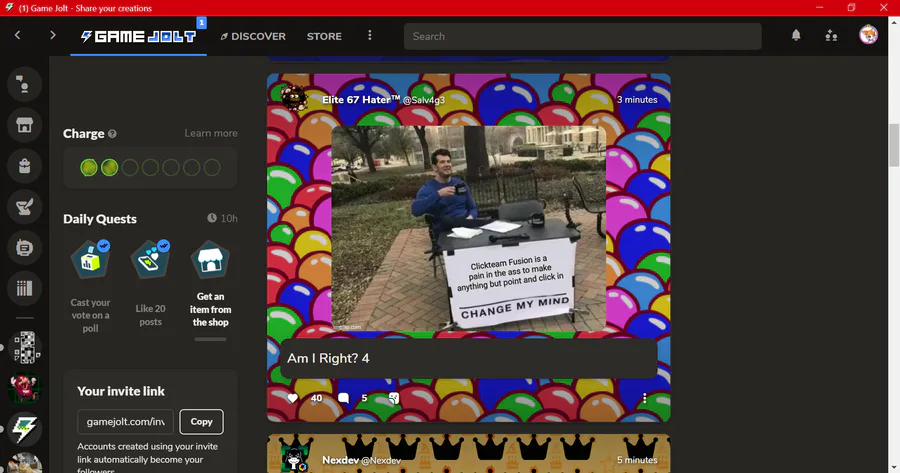Open the creator sidebar icon below the backpack
The height and width of the screenshot is (473, 900).
(x=24, y=207)
